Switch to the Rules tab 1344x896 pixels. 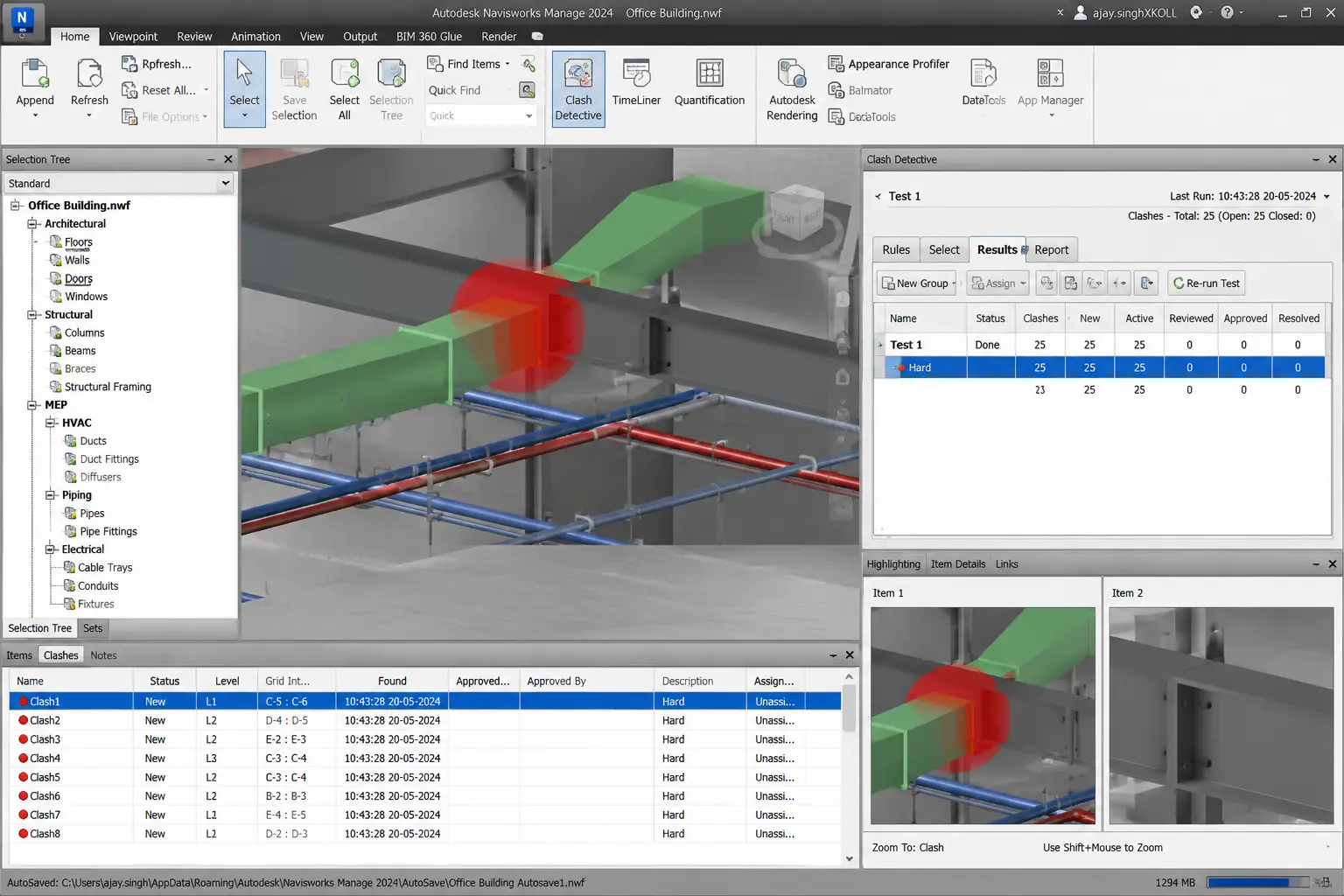pos(896,249)
